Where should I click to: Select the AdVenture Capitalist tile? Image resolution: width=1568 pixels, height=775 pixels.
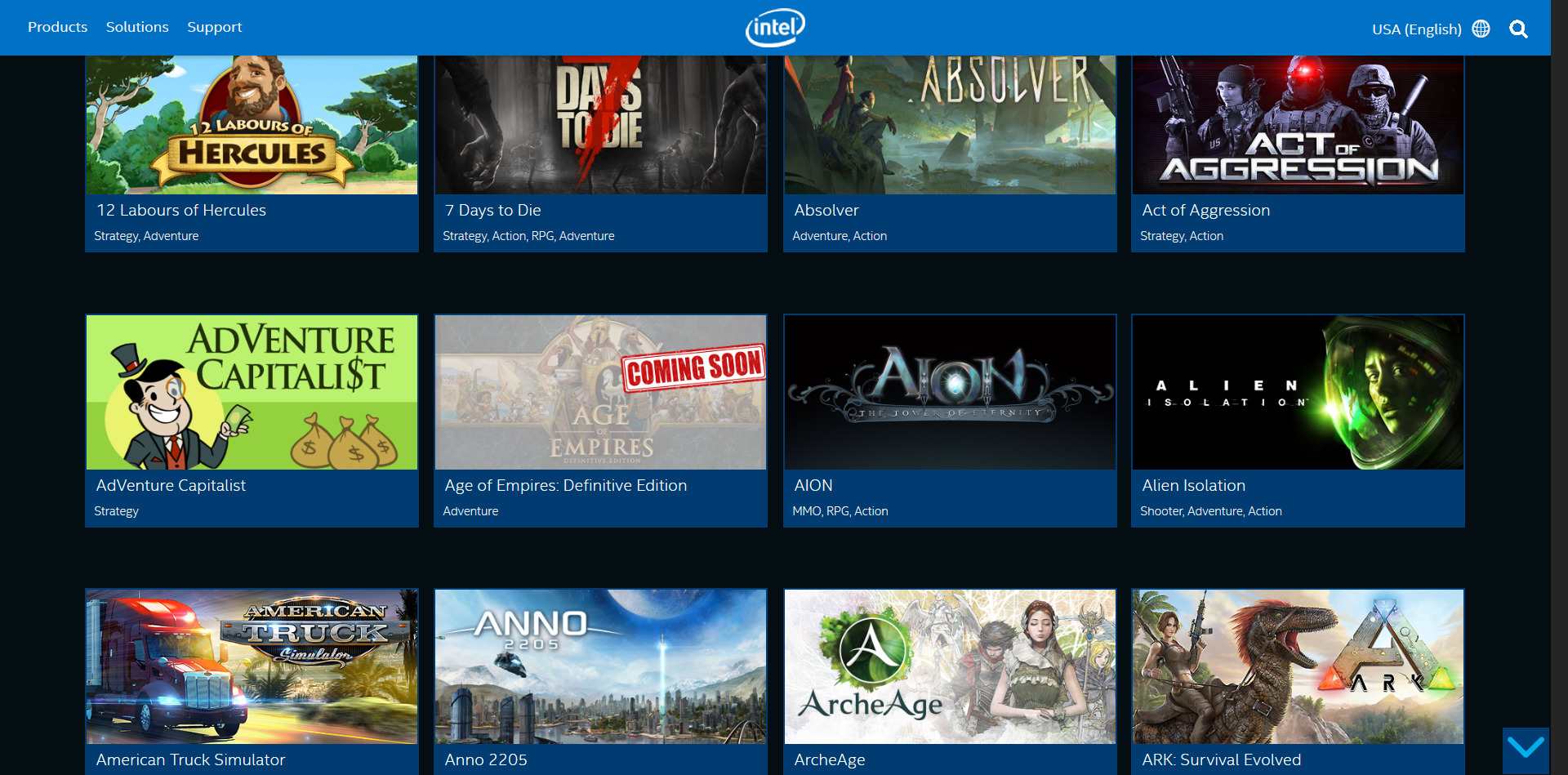[251, 392]
